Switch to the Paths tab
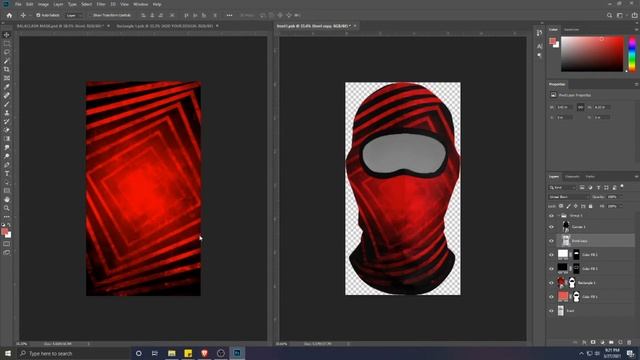 [590, 177]
